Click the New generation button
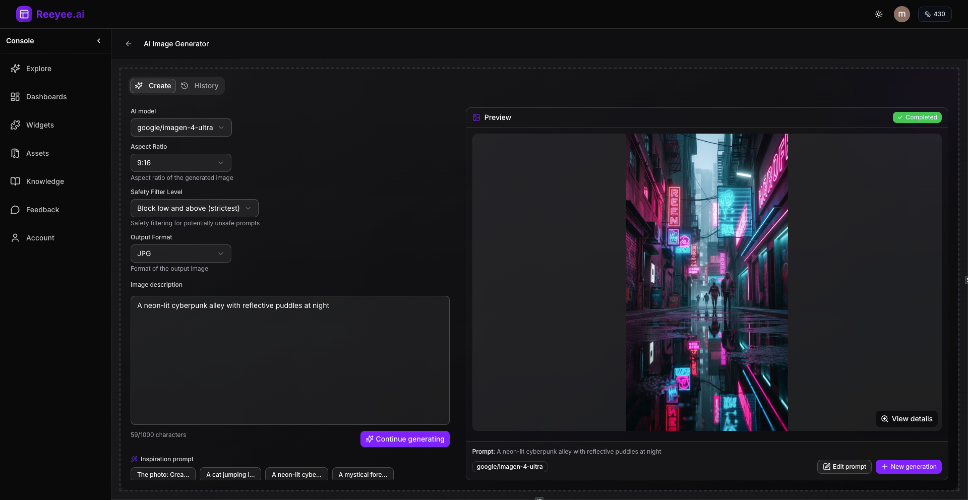Image resolution: width=968 pixels, height=500 pixels. pyautogui.click(x=909, y=467)
